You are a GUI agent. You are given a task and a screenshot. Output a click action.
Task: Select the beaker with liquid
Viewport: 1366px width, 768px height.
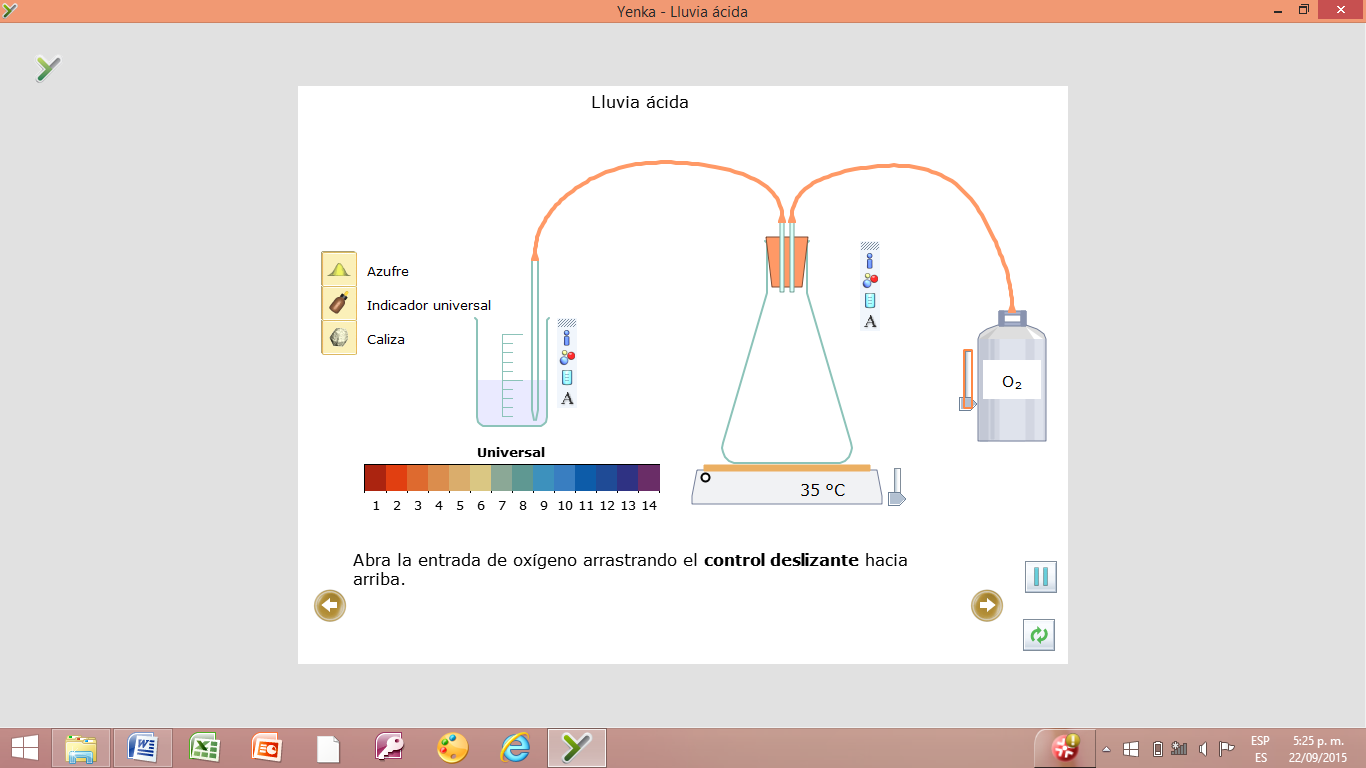click(512, 372)
